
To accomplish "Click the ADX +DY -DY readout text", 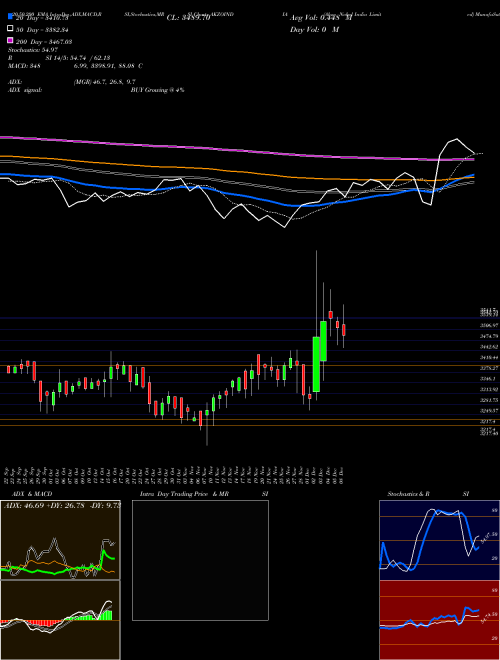I will point(61,505).
